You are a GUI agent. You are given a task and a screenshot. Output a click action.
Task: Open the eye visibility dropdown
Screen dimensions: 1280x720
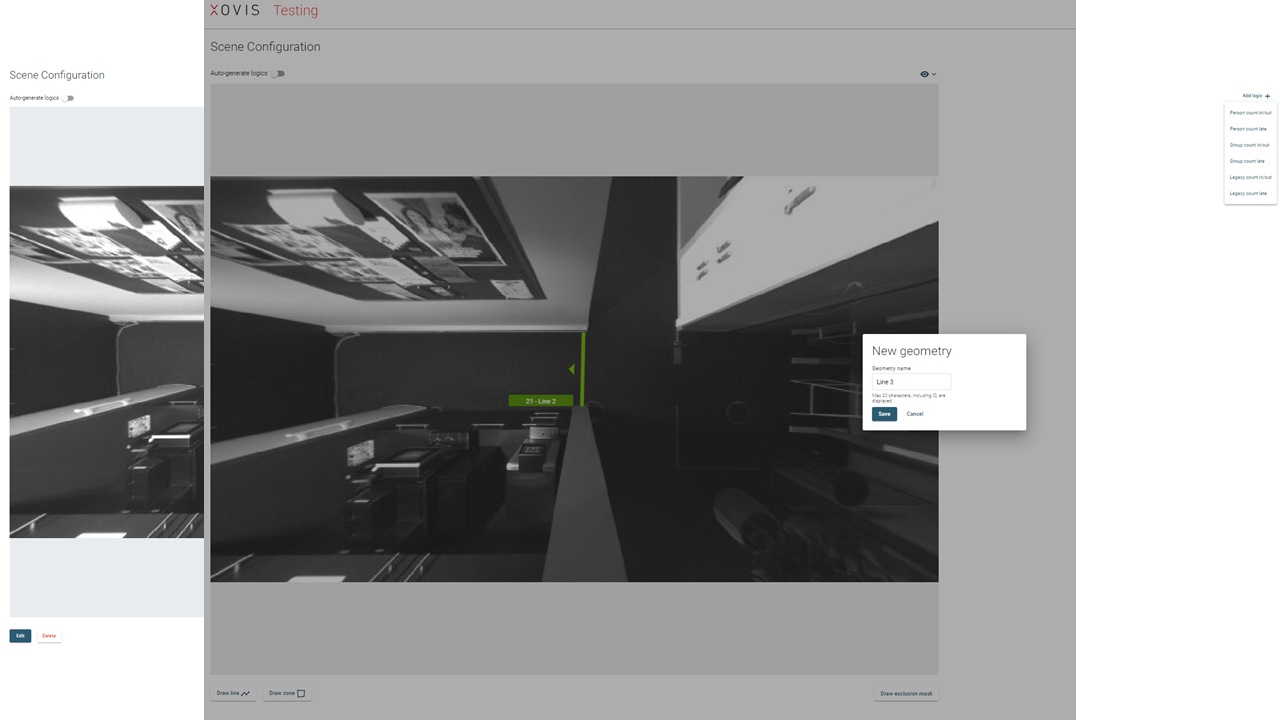point(928,74)
